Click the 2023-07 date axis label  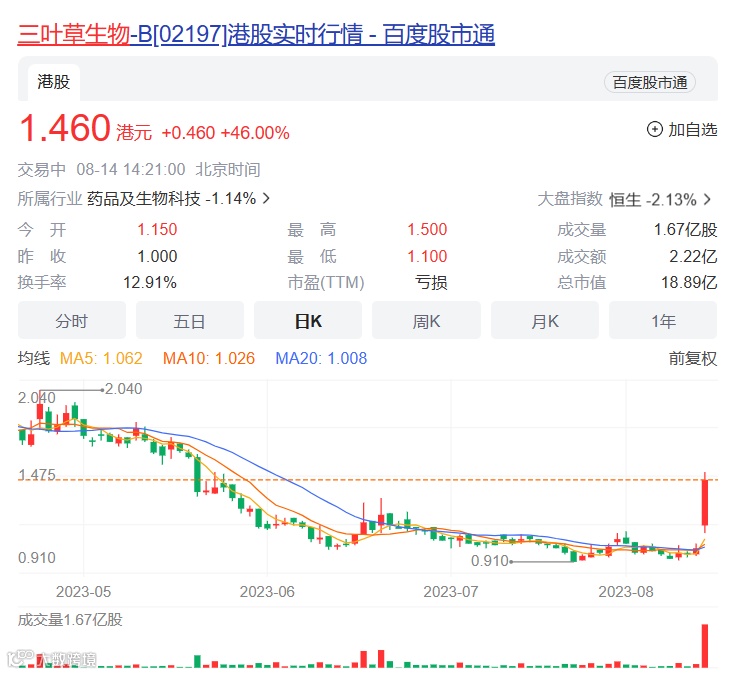click(451, 592)
